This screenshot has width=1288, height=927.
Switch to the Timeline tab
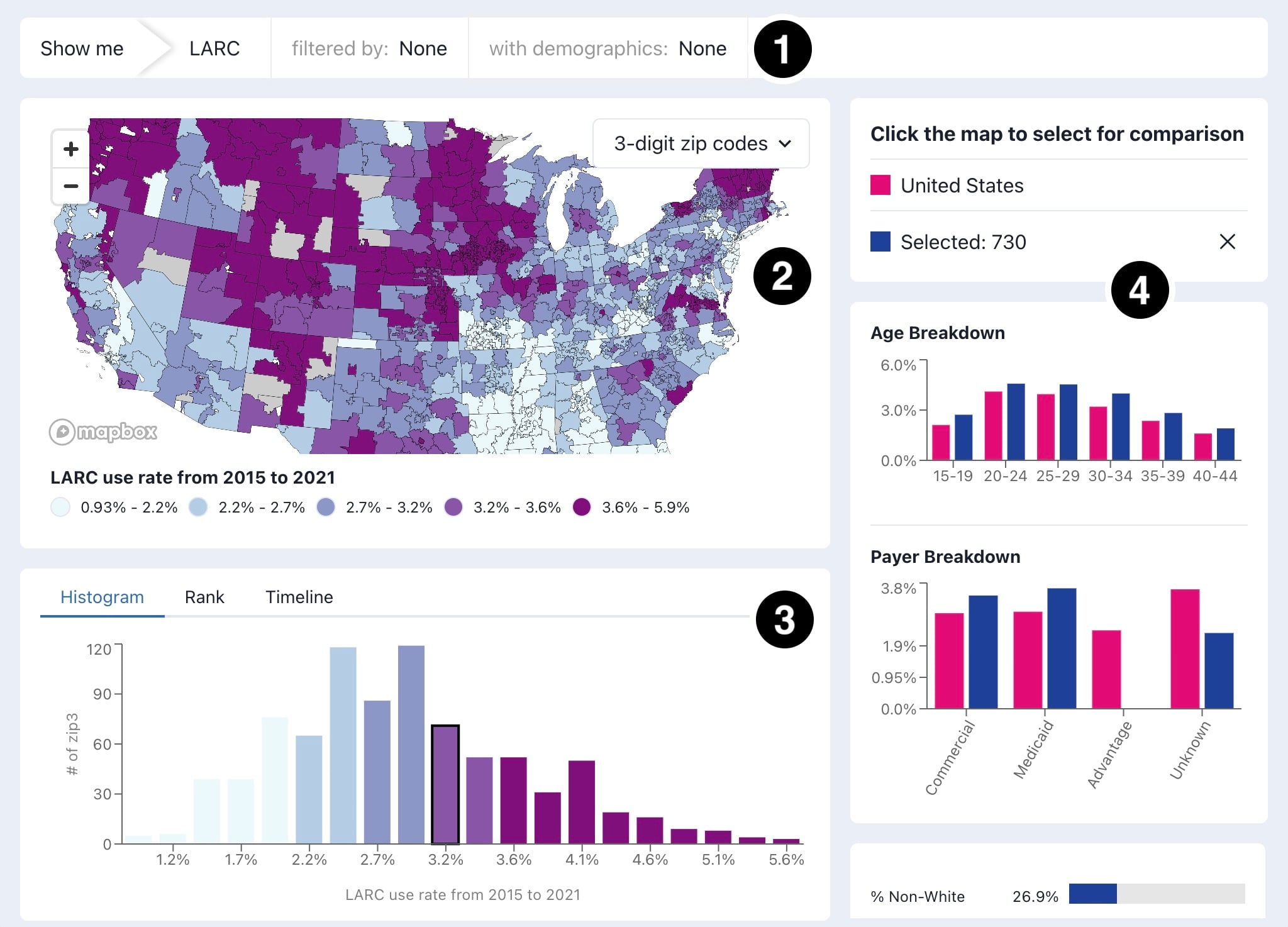[x=299, y=596]
